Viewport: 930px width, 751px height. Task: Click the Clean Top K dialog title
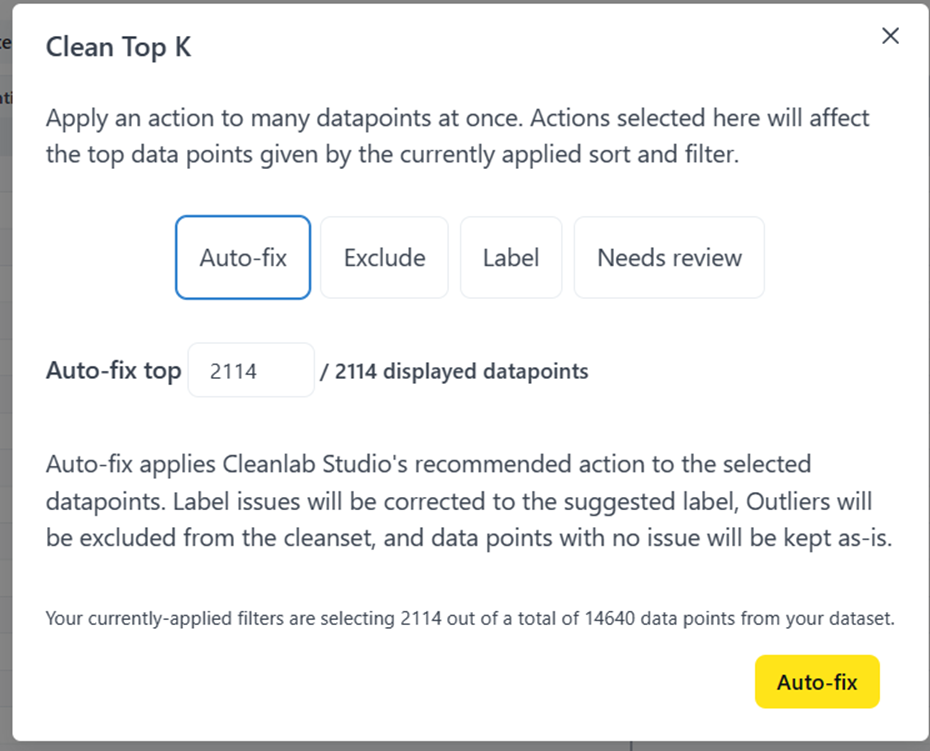click(119, 47)
